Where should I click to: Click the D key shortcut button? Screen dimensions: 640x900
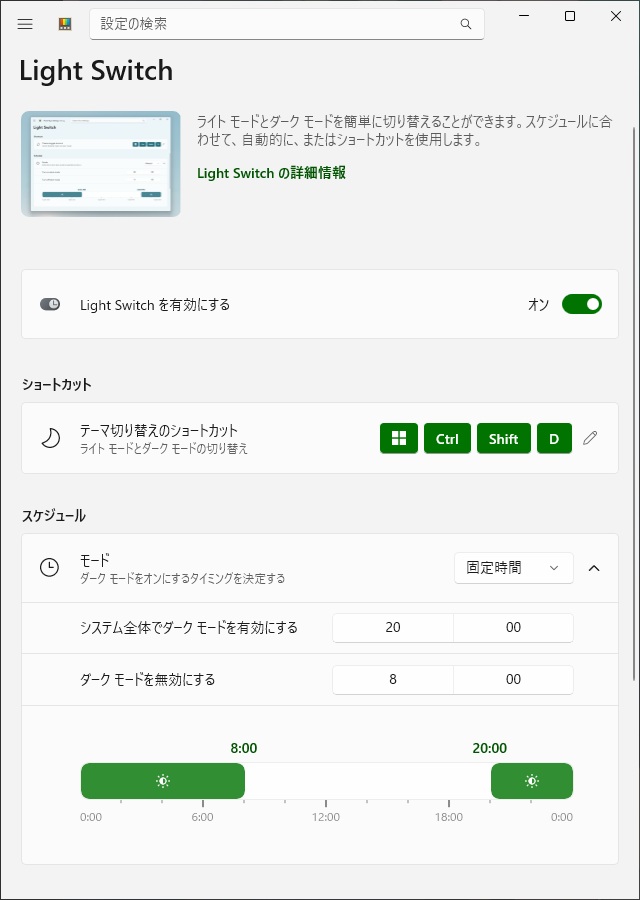pyautogui.click(x=554, y=438)
